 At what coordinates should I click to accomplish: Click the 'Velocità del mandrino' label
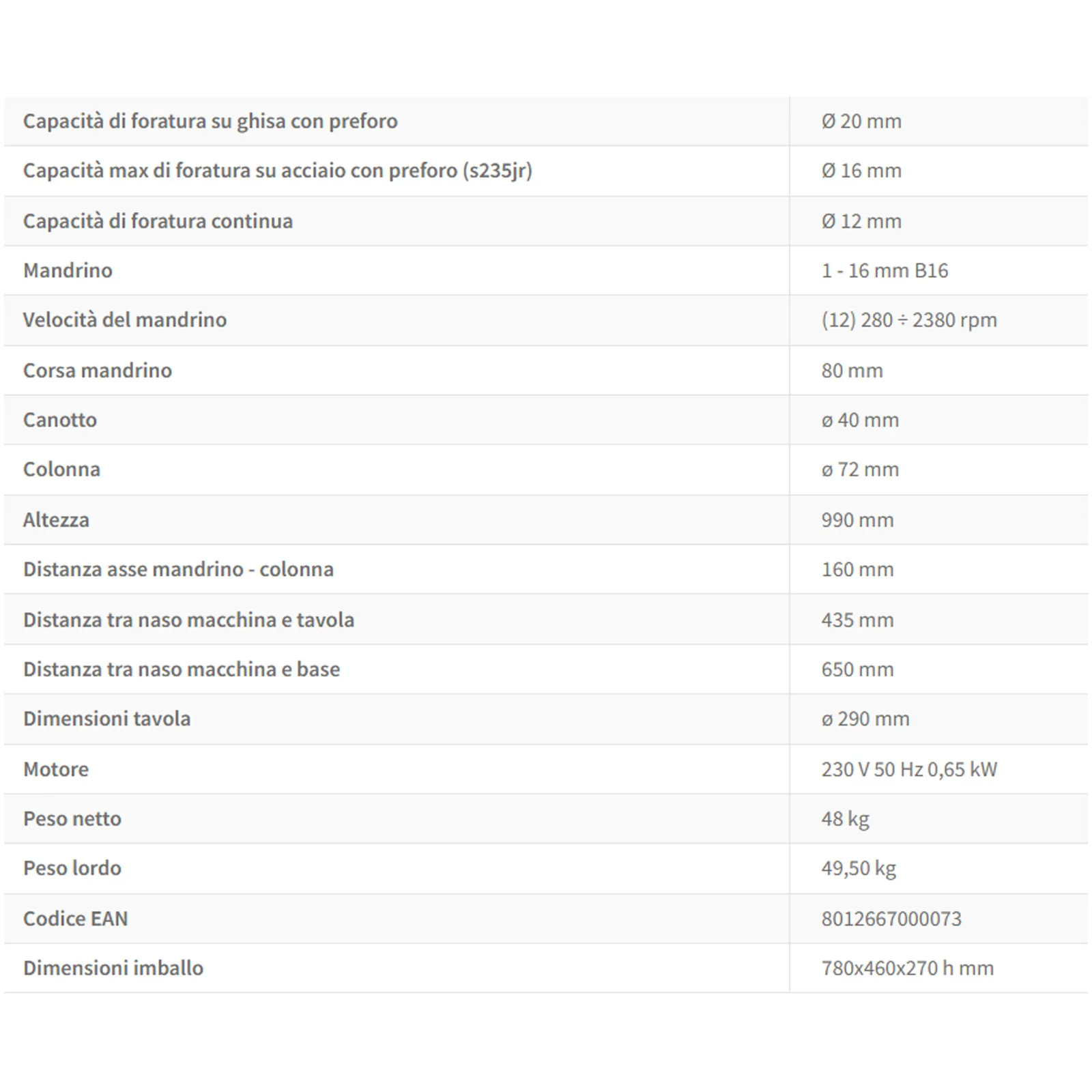point(125,319)
